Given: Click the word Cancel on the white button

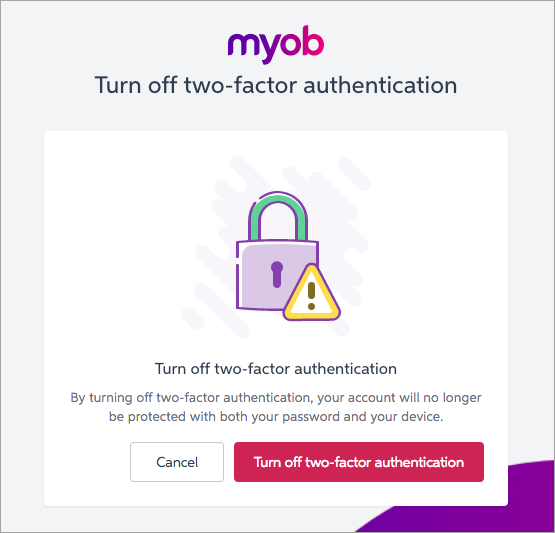Looking at the screenshot, I should [x=177, y=462].
